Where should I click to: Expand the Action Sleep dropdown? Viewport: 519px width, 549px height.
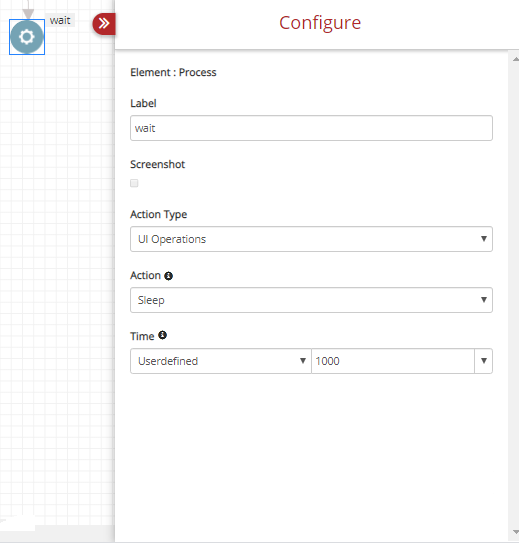click(x=311, y=300)
